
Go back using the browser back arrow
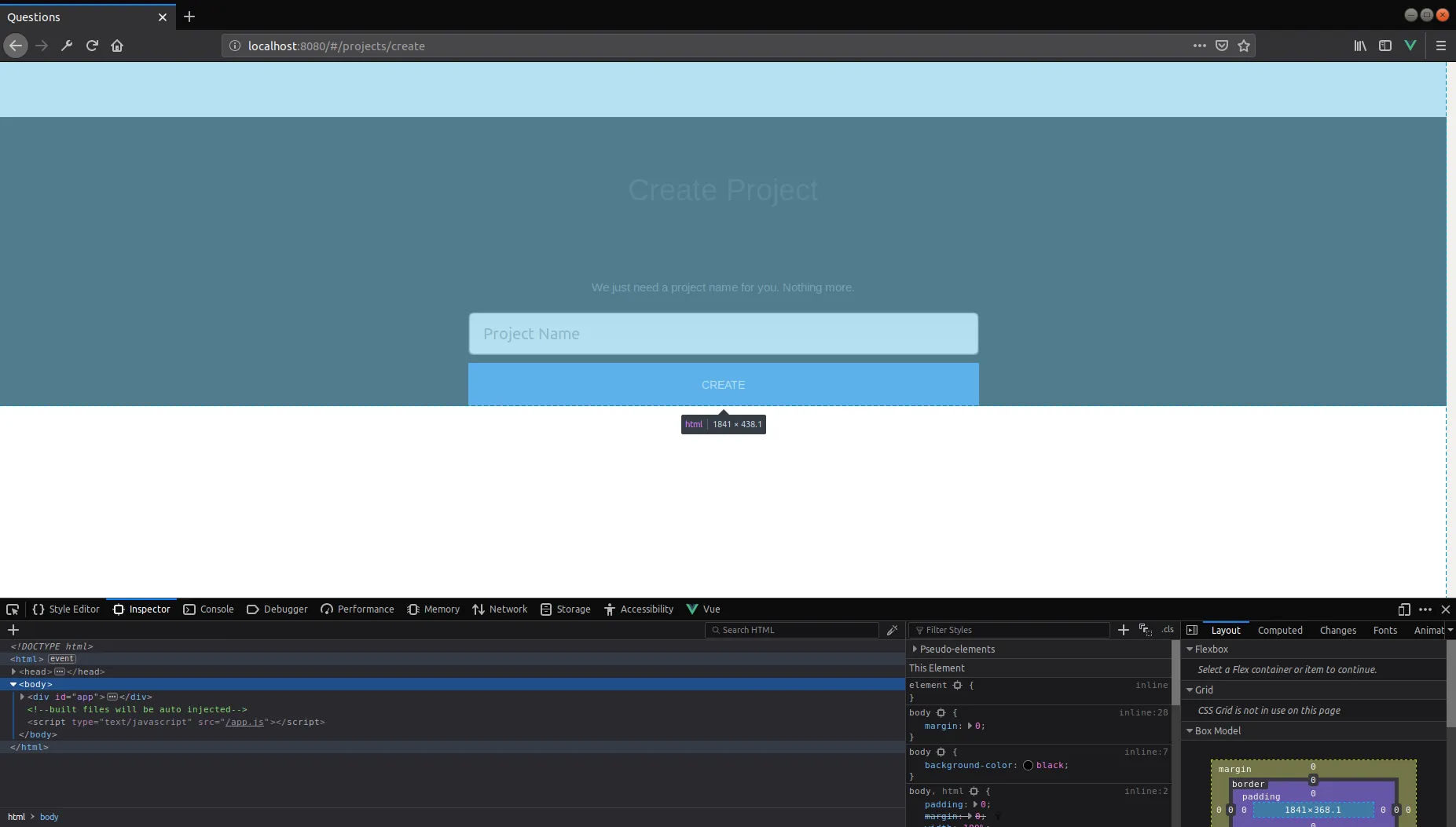[x=16, y=46]
